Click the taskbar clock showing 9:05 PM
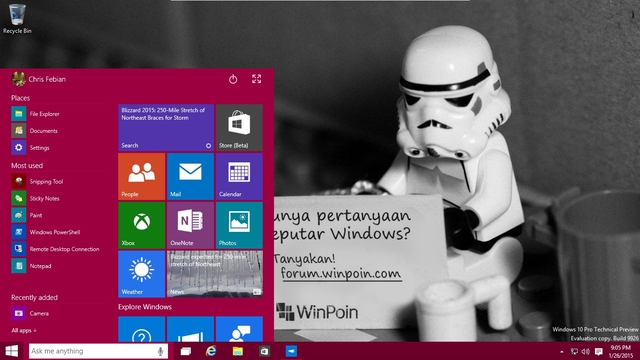 point(621,351)
